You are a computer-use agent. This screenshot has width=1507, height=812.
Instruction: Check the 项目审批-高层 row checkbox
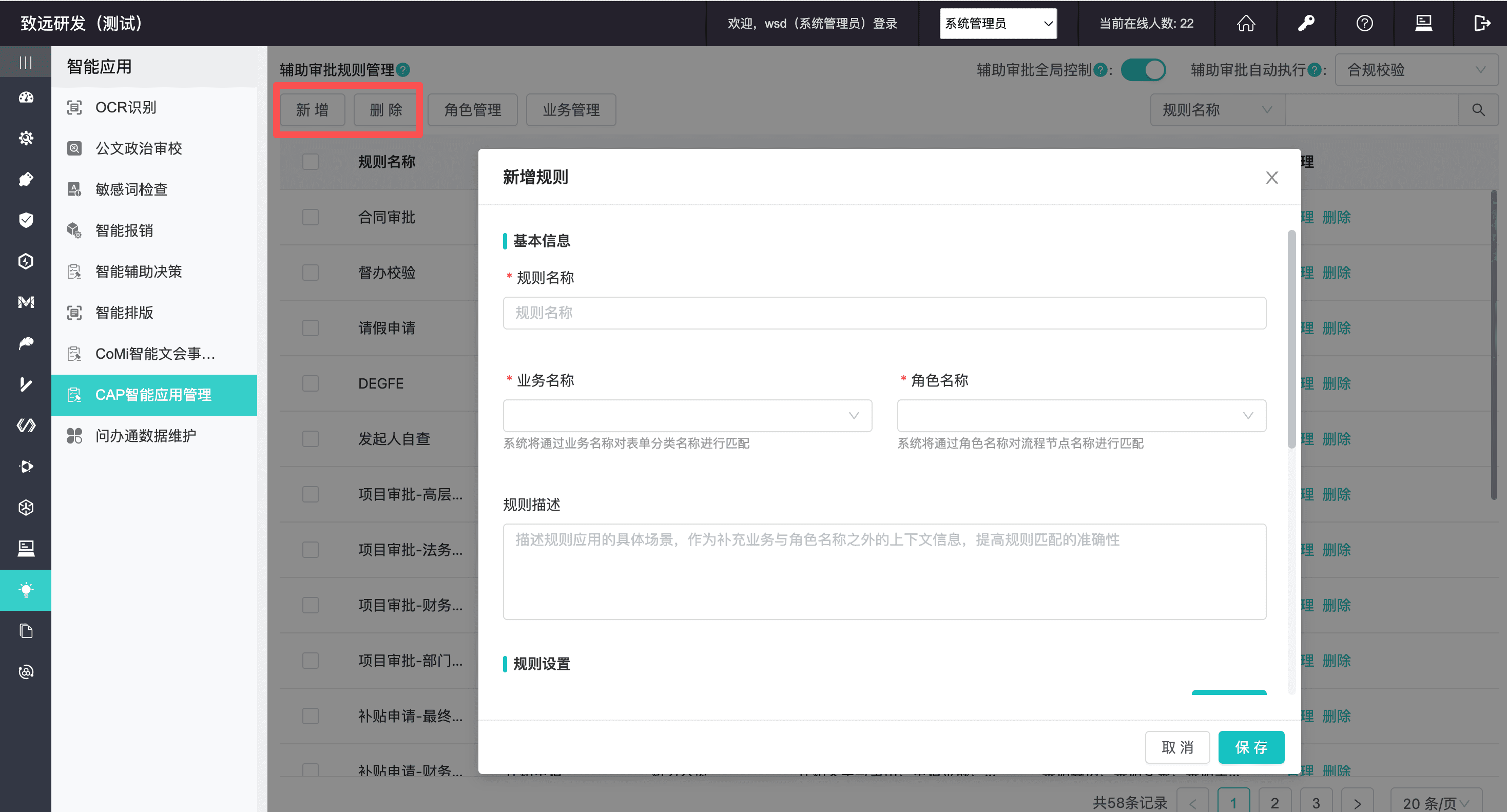pyautogui.click(x=311, y=494)
